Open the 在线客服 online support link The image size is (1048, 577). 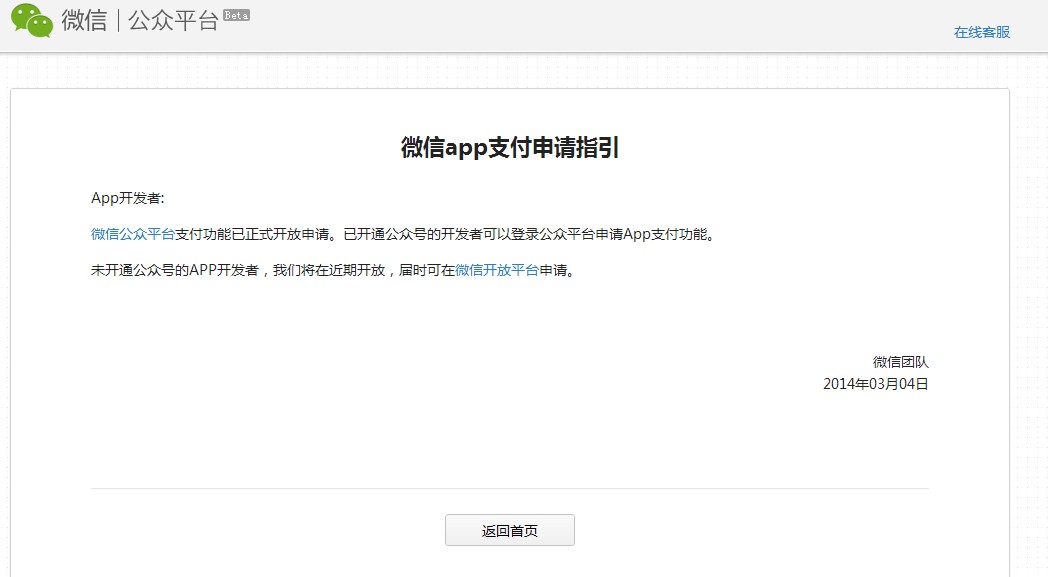[x=981, y=32]
